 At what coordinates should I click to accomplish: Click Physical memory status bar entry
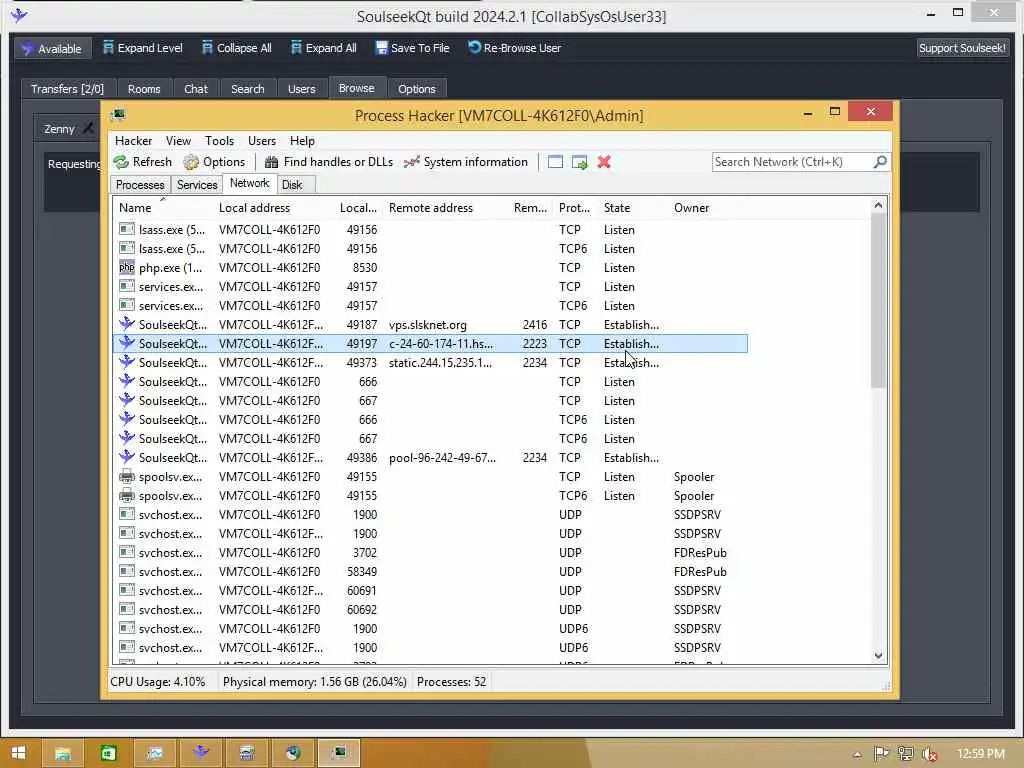pos(315,682)
